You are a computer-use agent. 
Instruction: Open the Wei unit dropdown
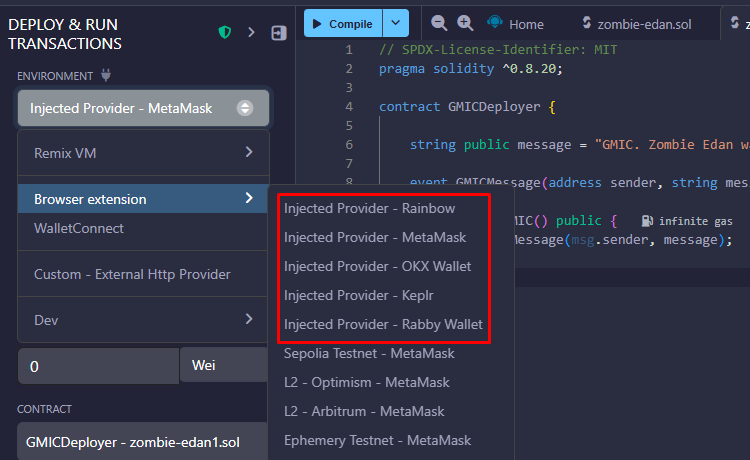[x=224, y=365]
